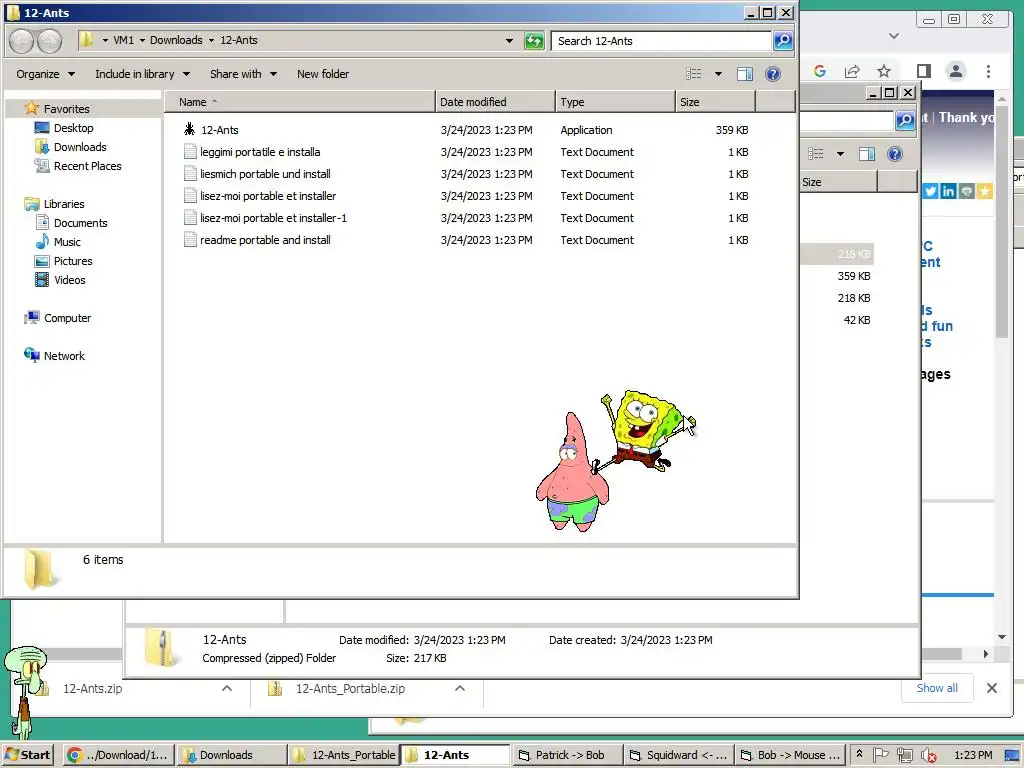Click the green Refresh button beside address bar
Image resolution: width=1024 pixels, height=768 pixels.
coord(534,41)
